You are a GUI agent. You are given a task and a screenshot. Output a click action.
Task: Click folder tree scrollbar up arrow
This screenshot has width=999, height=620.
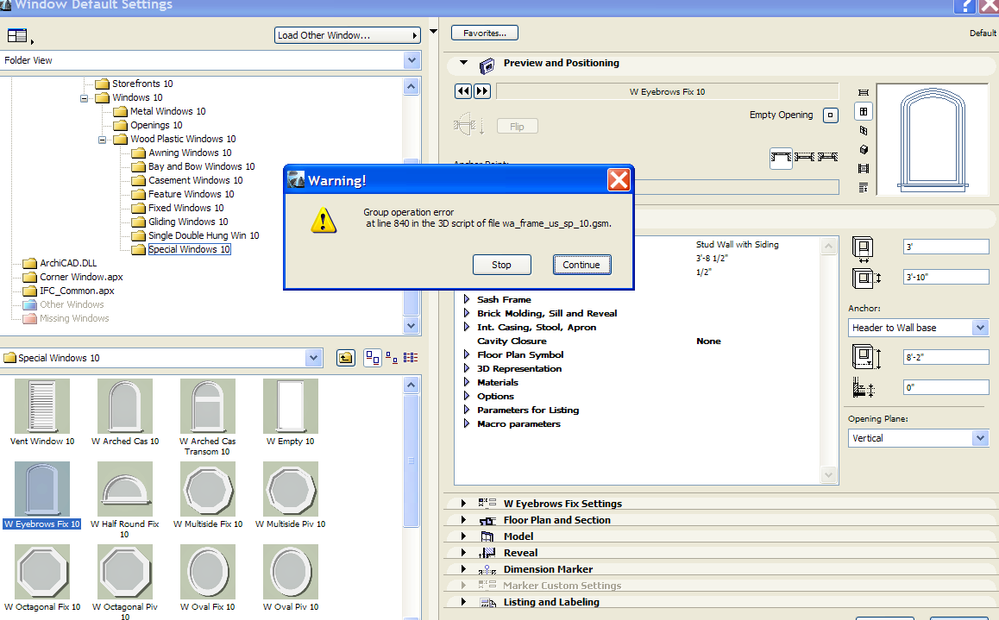(x=412, y=87)
